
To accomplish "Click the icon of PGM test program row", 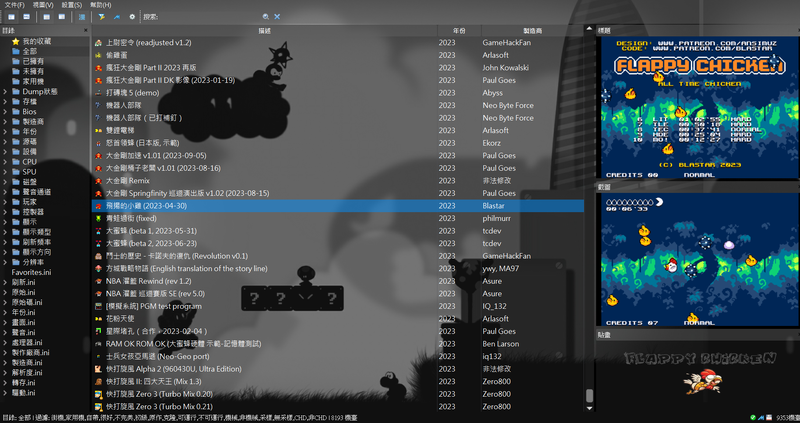I will pos(98,306).
